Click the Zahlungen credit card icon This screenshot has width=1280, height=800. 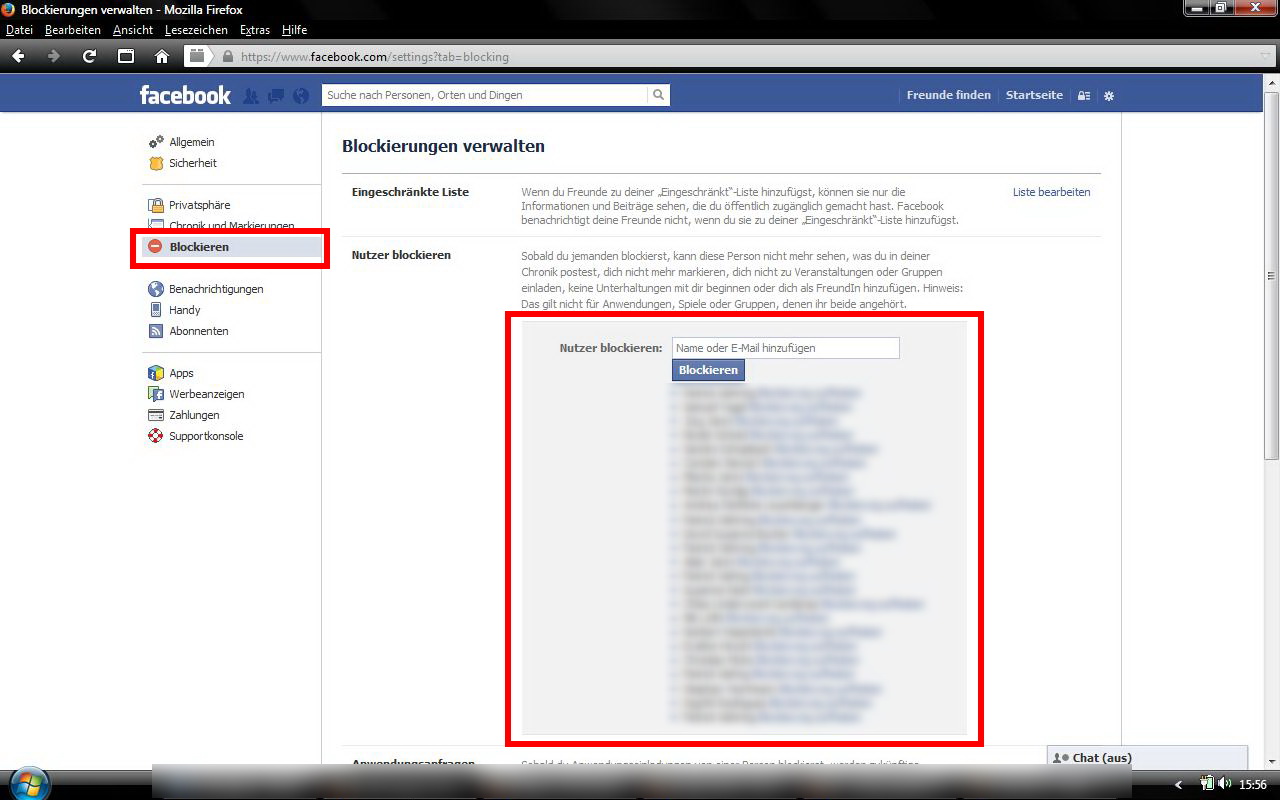tap(156, 415)
